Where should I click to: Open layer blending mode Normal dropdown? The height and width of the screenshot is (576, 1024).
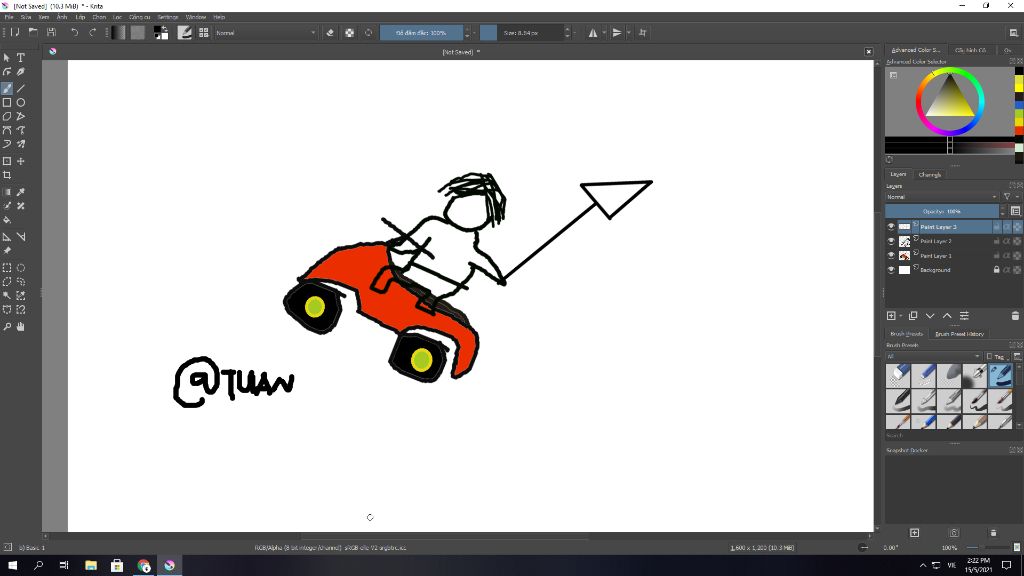click(x=942, y=197)
